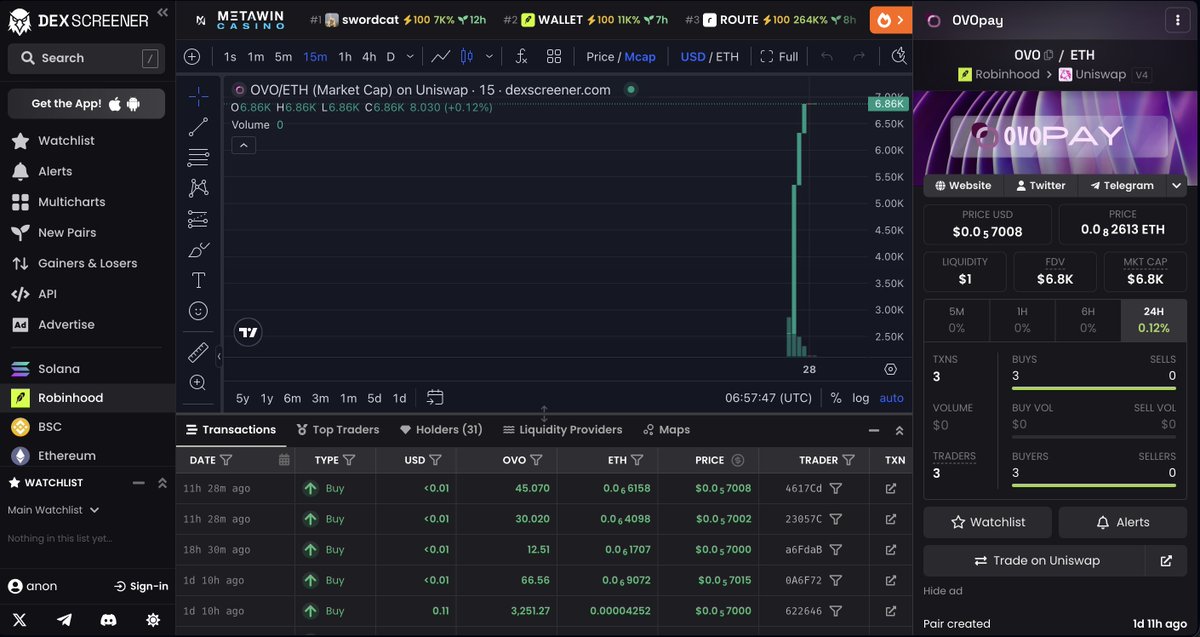
Task: Select the text annotation tool
Action: [x=198, y=280]
